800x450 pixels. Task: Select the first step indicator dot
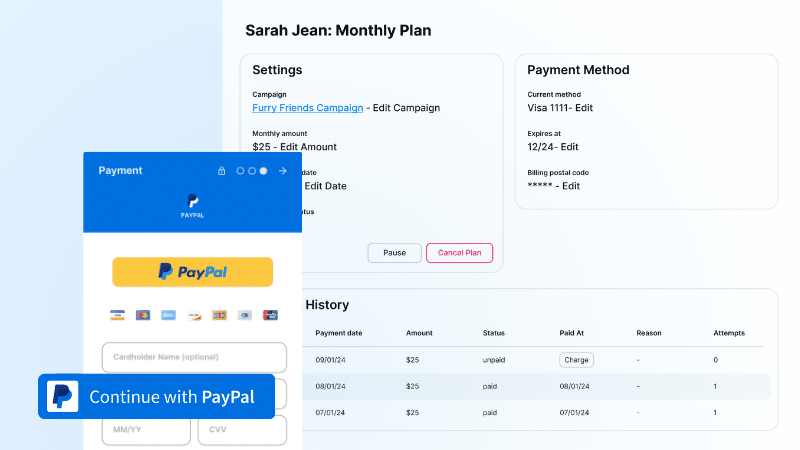click(x=240, y=171)
